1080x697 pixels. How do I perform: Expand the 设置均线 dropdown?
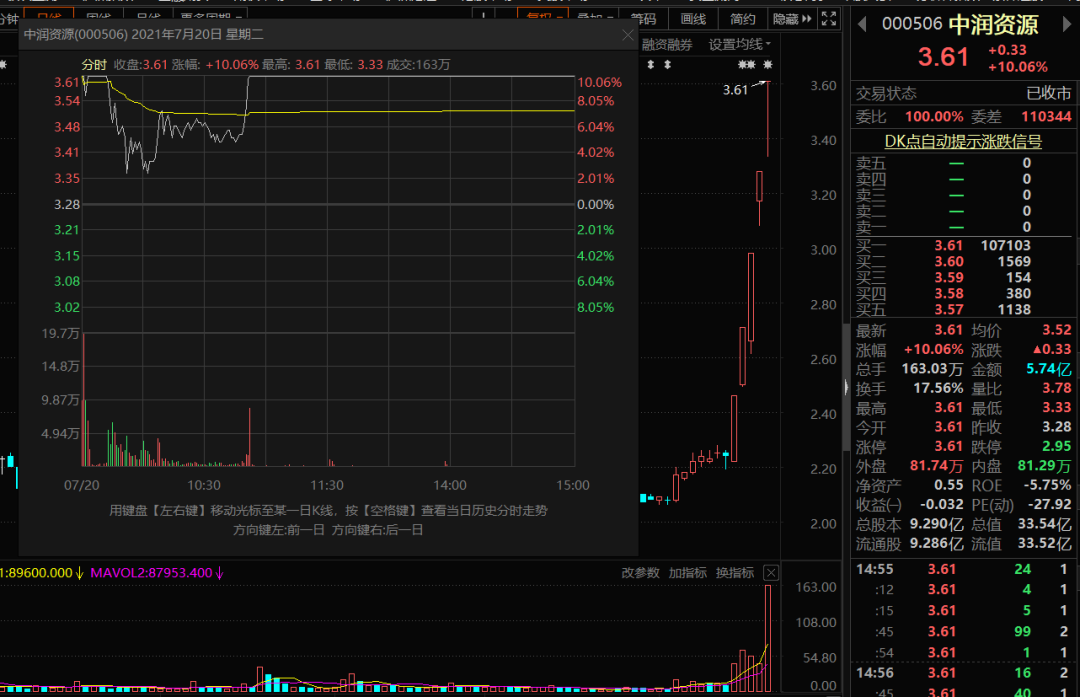tap(740, 45)
